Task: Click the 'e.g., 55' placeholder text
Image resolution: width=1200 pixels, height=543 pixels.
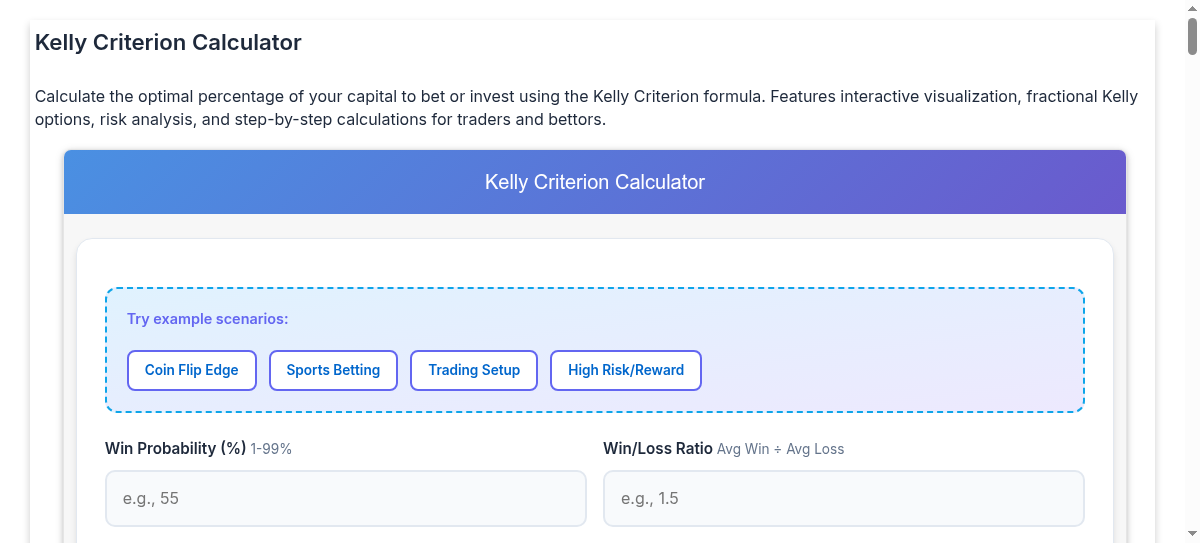Action: (150, 498)
